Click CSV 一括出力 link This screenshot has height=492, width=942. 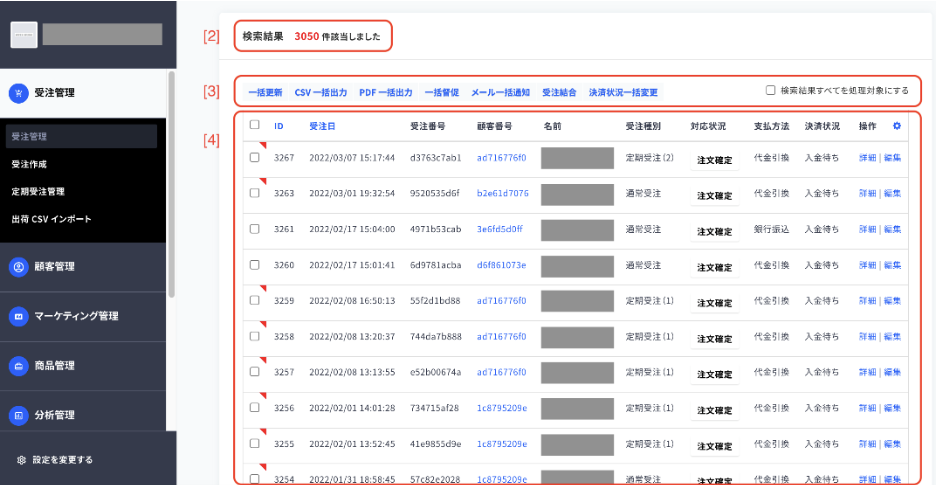[321, 93]
